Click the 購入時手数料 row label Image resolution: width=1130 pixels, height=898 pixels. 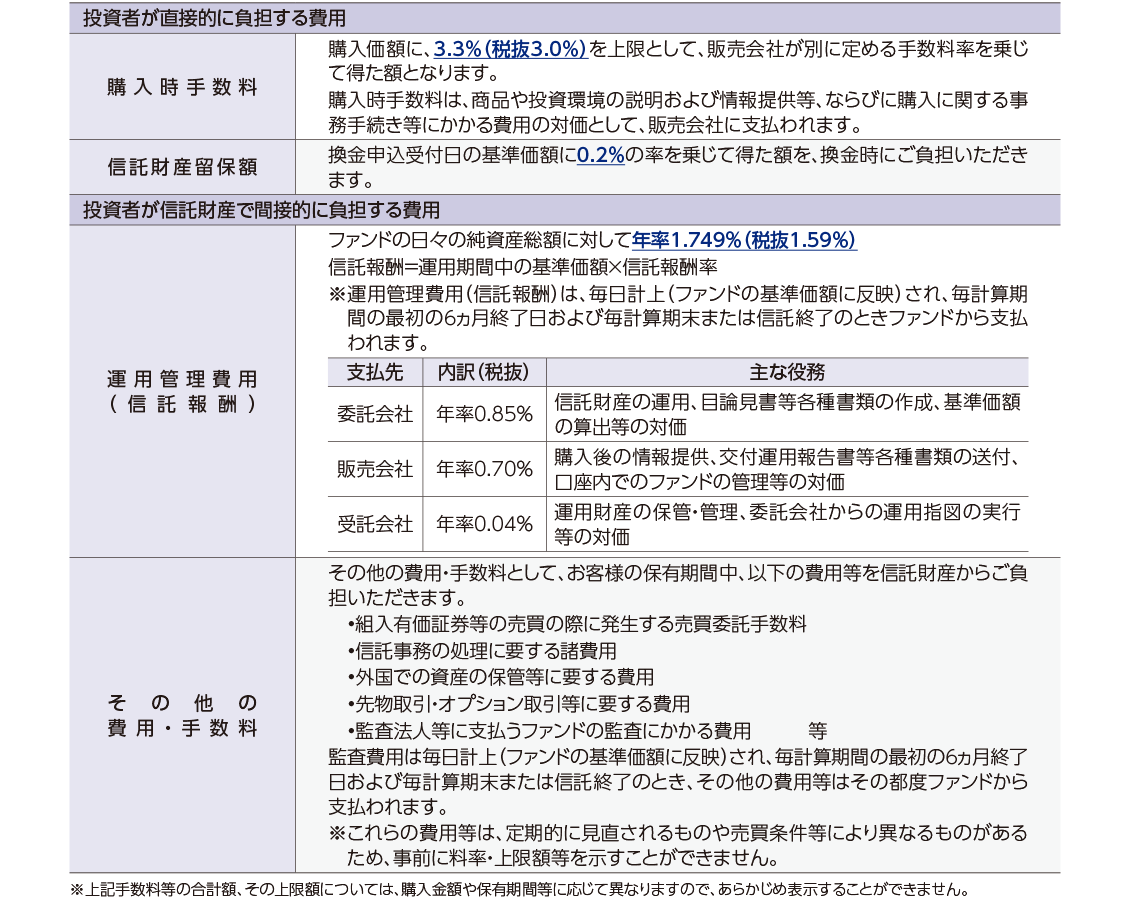pos(182,87)
